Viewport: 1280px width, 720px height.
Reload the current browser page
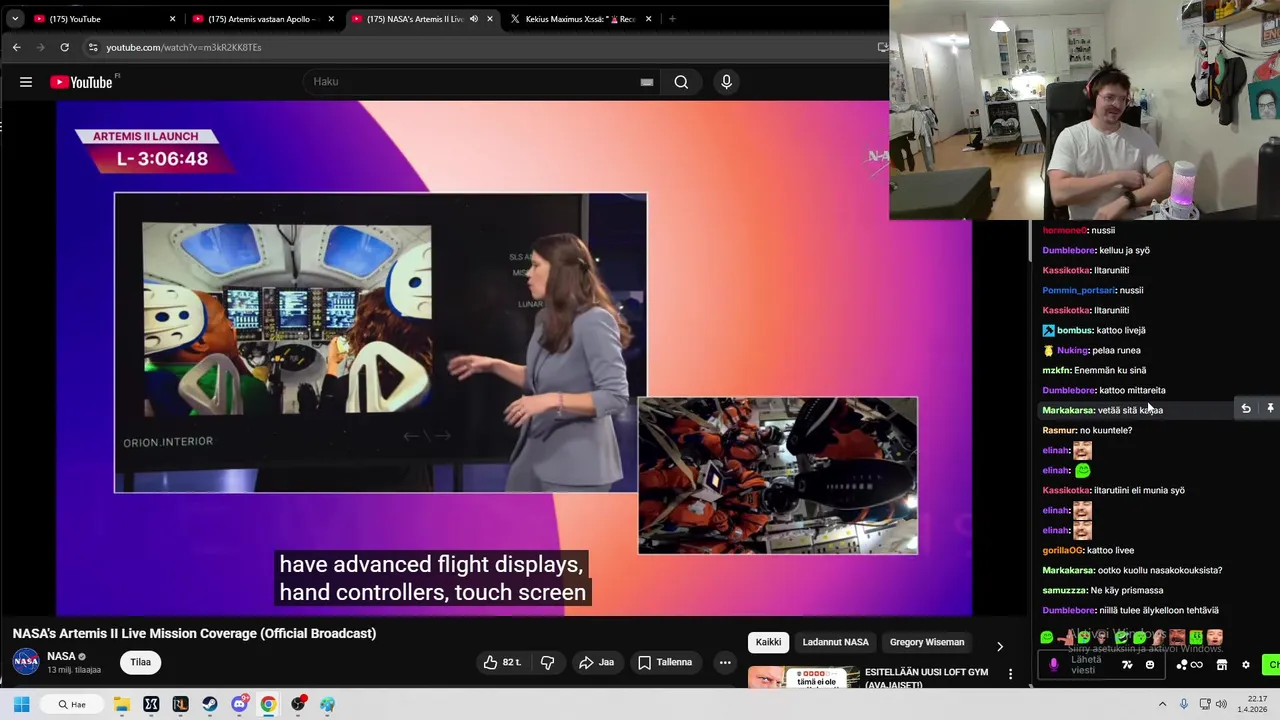64,47
